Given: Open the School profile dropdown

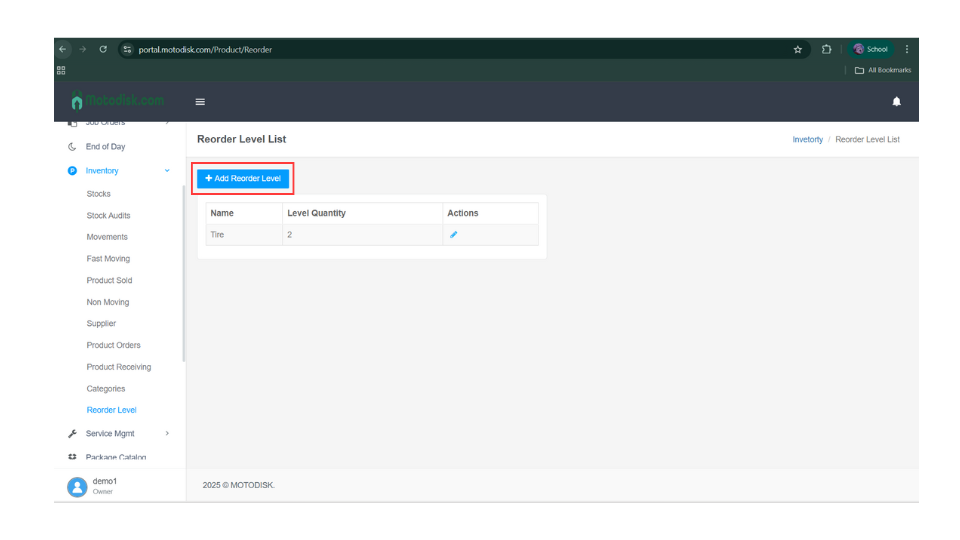Looking at the screenshot, I should coord(870,49).
